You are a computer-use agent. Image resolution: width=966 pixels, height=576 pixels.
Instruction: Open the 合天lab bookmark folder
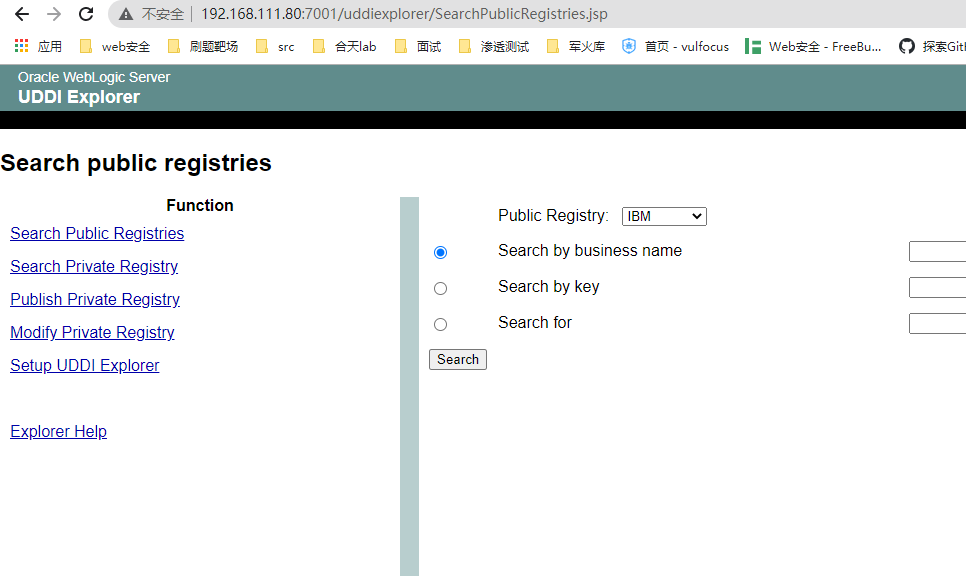coord(344,46)
